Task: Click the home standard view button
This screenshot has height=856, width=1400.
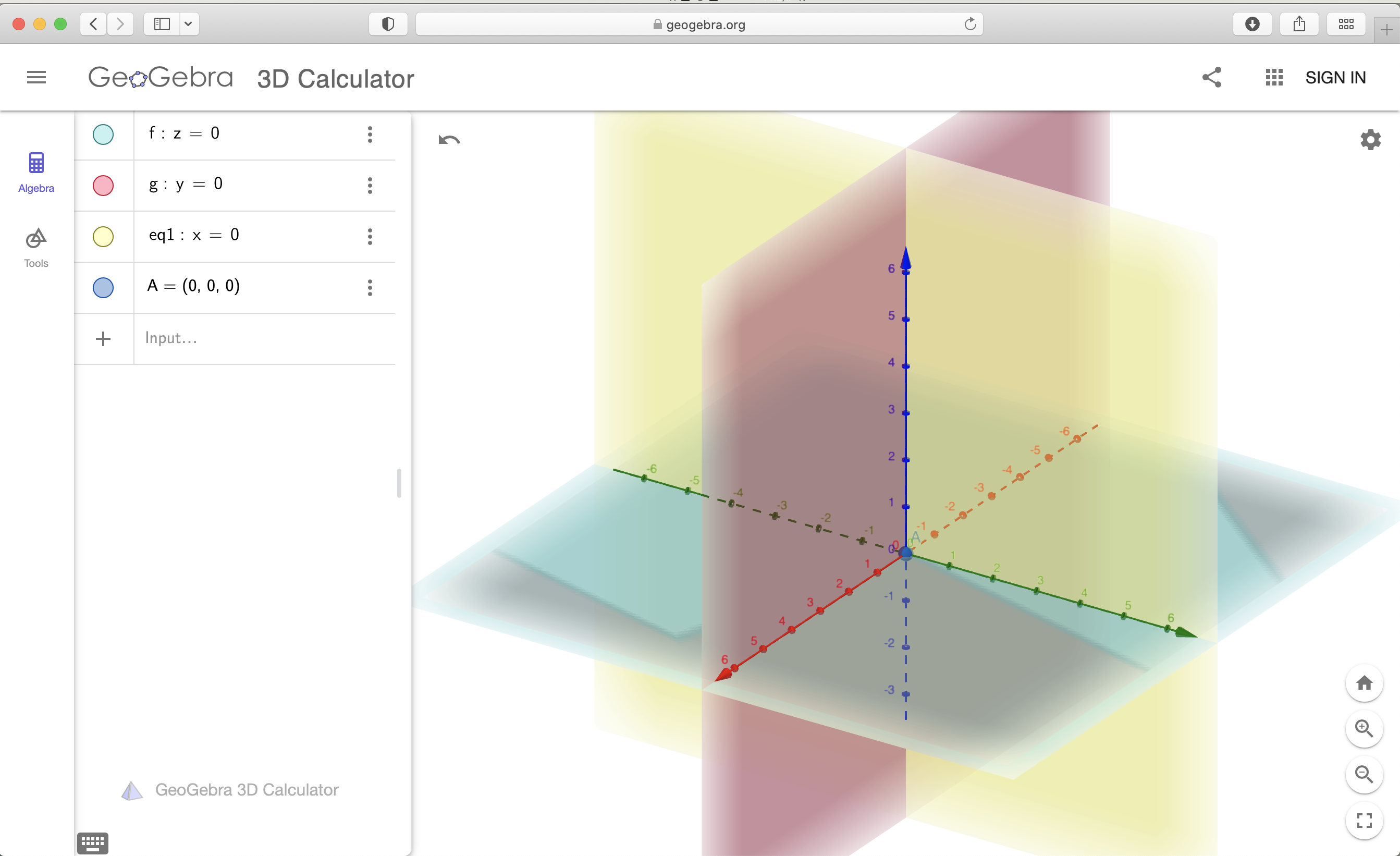Action: [x=1364, y=682]
